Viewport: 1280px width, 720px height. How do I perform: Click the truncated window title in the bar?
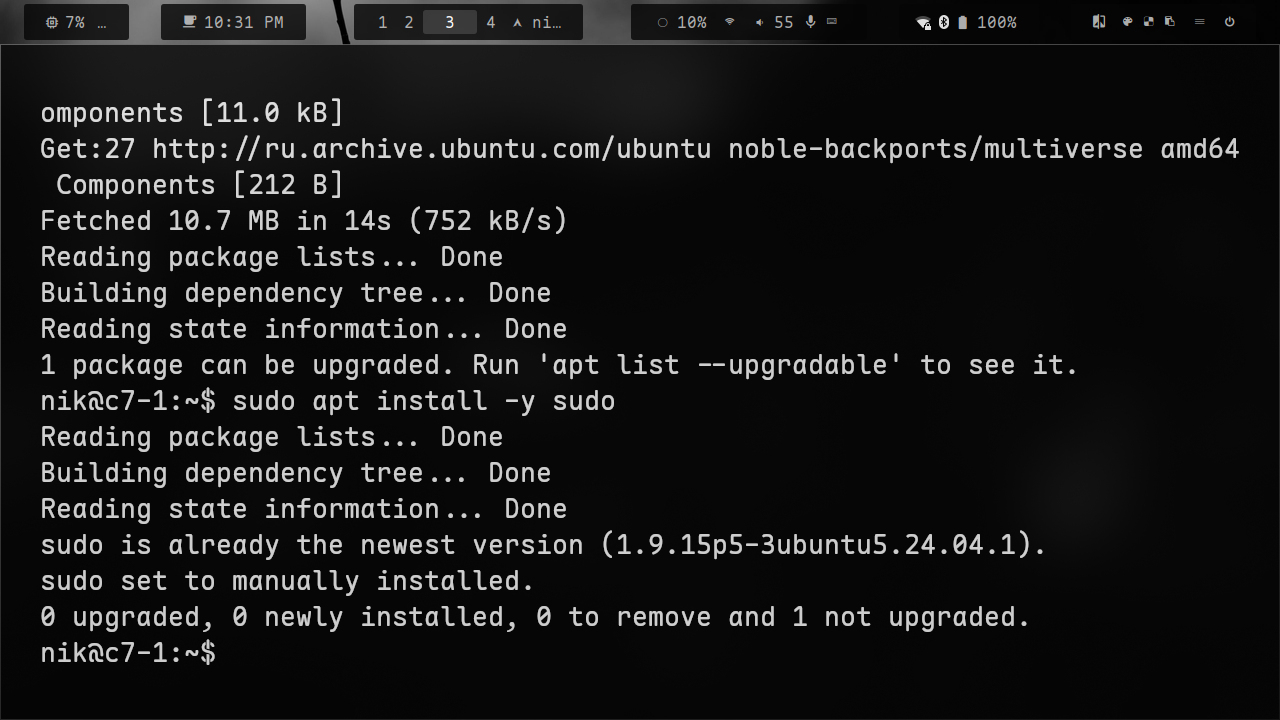539,22
